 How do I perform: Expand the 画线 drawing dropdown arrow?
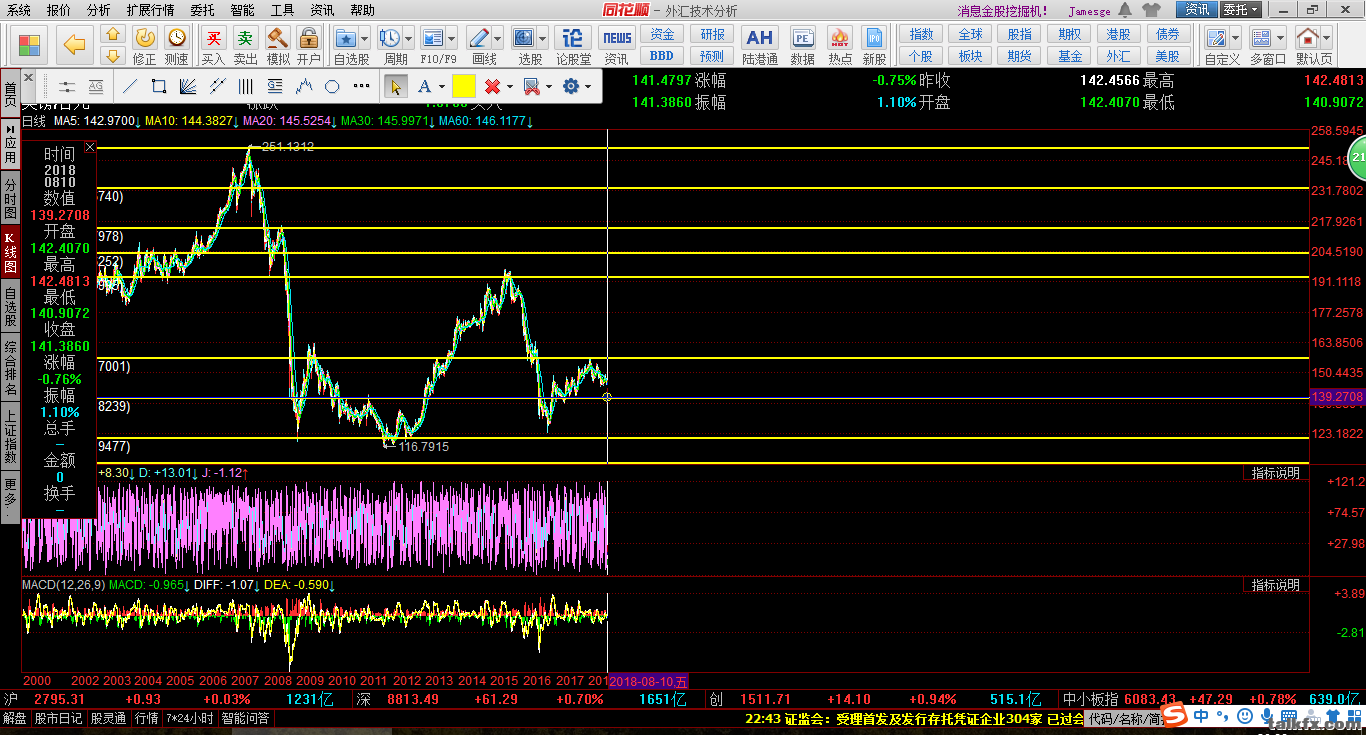pos(497,38)
